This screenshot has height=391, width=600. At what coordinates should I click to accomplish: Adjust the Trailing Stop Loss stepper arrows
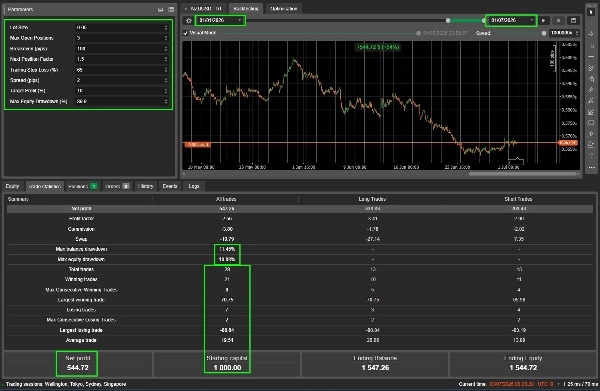pos(166,70)
